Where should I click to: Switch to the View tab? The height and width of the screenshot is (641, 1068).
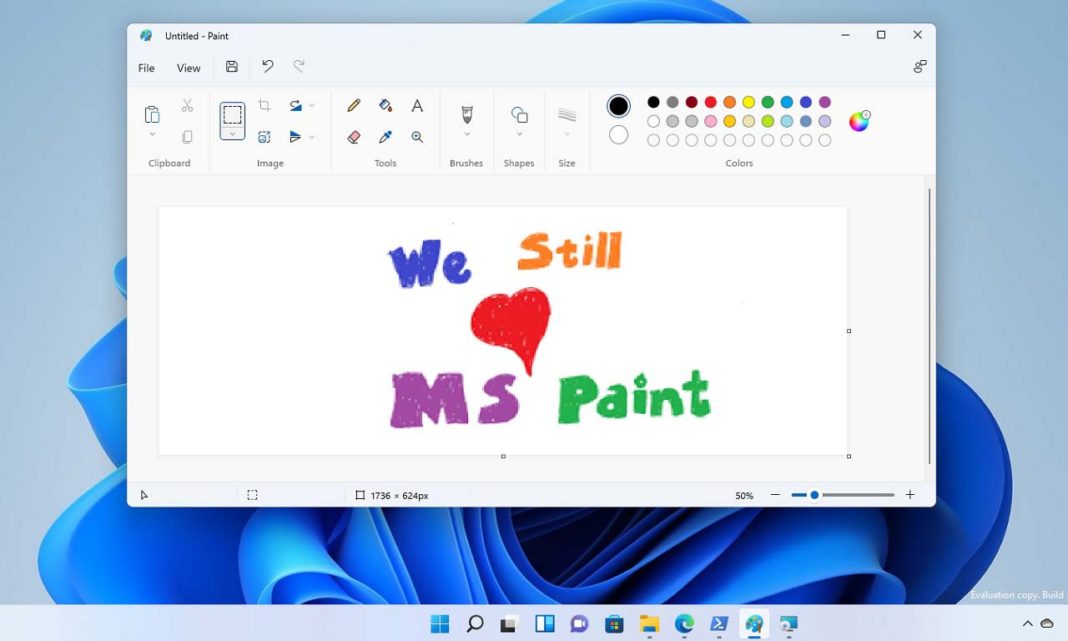[188, 68]
